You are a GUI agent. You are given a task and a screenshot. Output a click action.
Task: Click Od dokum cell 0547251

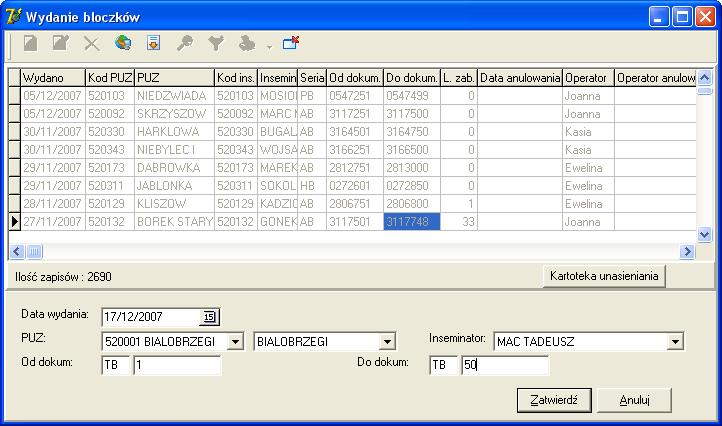click(x=355, y=96)
